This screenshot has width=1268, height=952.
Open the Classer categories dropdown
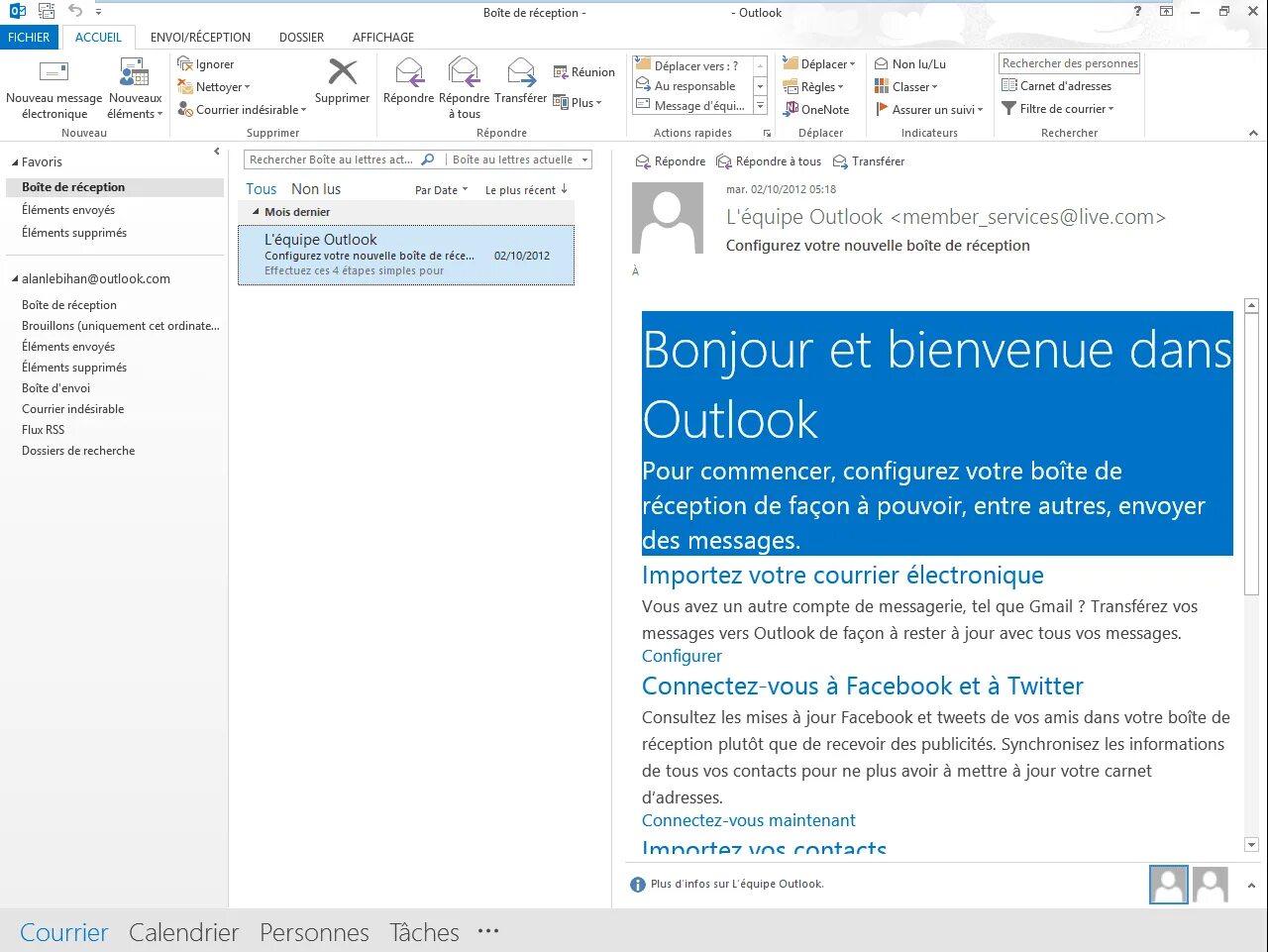pyautogui.click(x=905, y=87)
